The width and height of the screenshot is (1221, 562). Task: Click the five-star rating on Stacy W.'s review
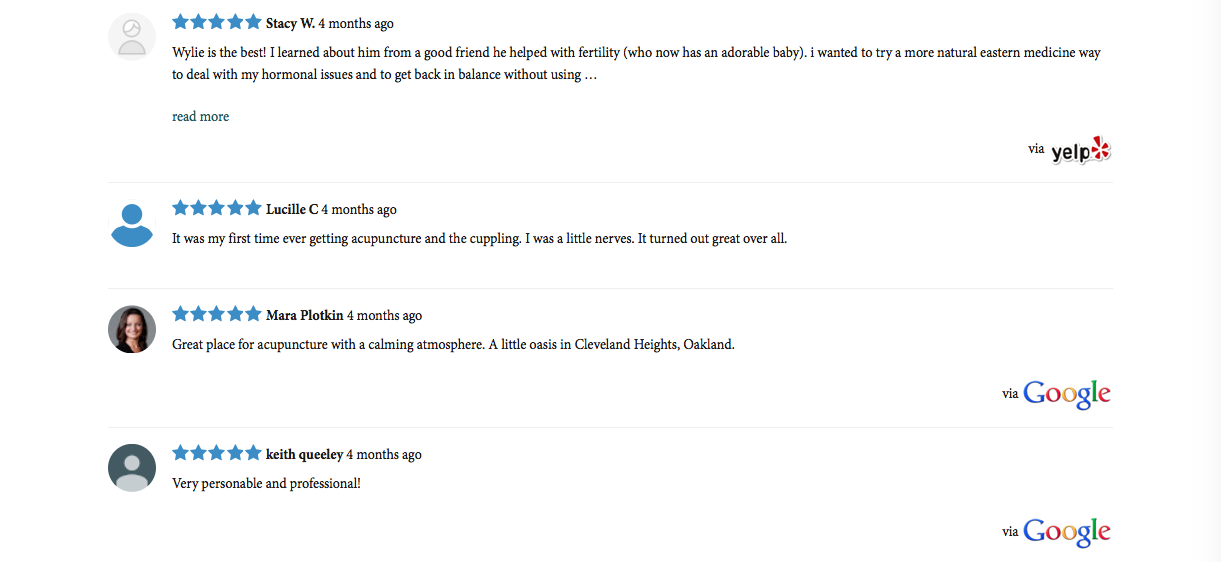(216, 22)
